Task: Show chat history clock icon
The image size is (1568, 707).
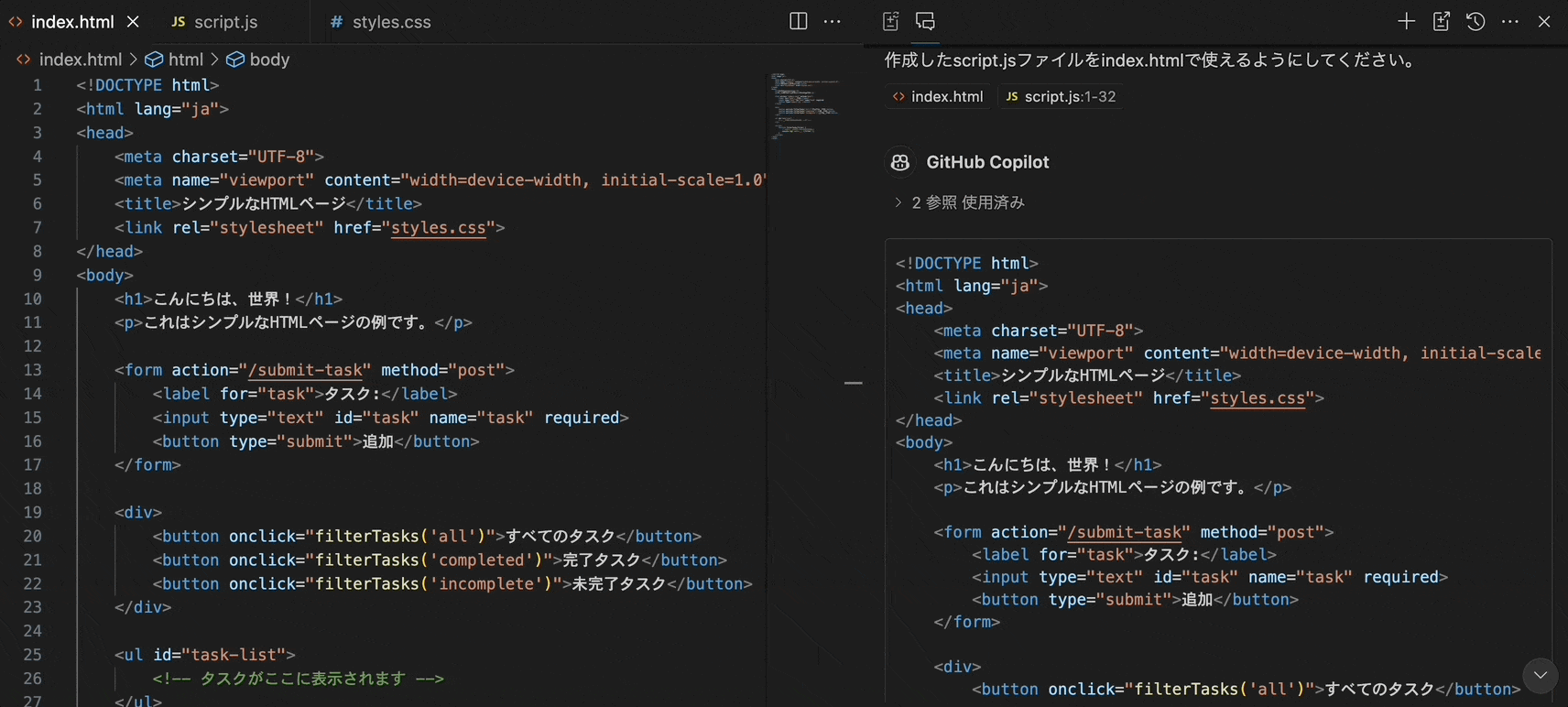Action: (1475, 21)
